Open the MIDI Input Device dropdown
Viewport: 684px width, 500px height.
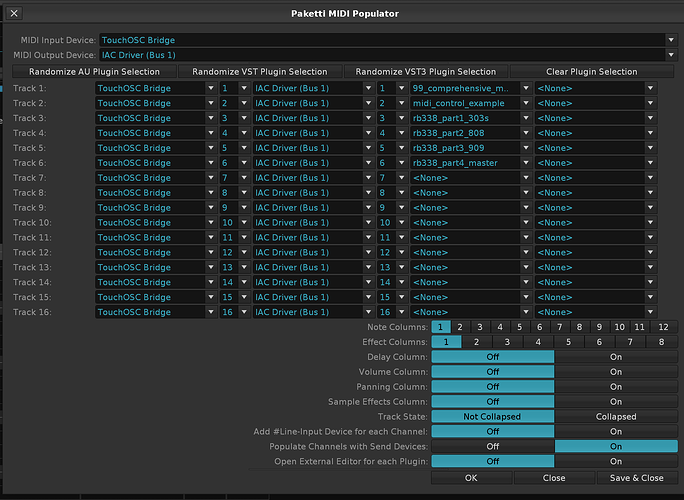[x=388, y=40]
